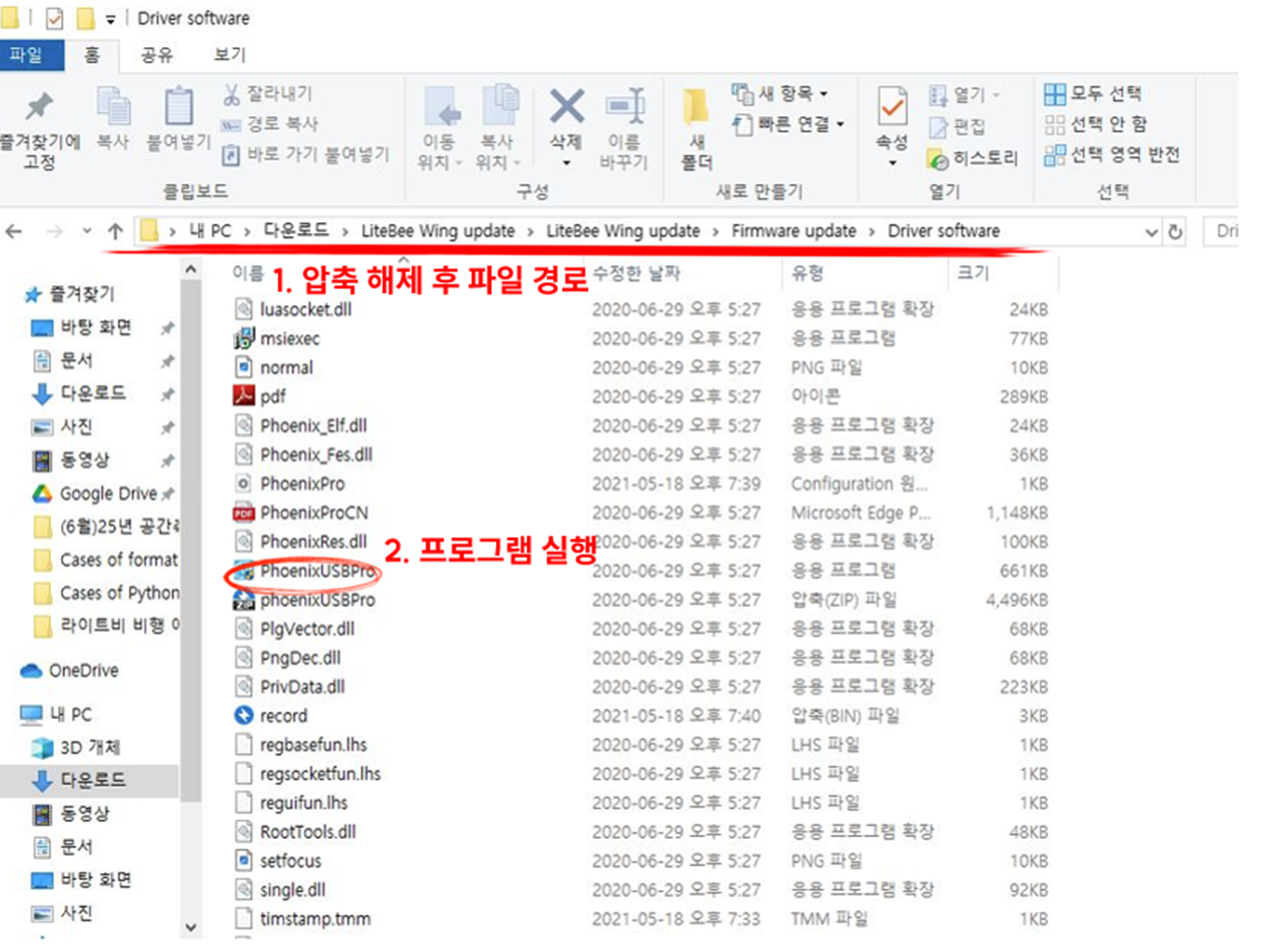1275x952 pixels.
Task: Open the 속성 properties dropdown arrow
Action: [892, 163]
